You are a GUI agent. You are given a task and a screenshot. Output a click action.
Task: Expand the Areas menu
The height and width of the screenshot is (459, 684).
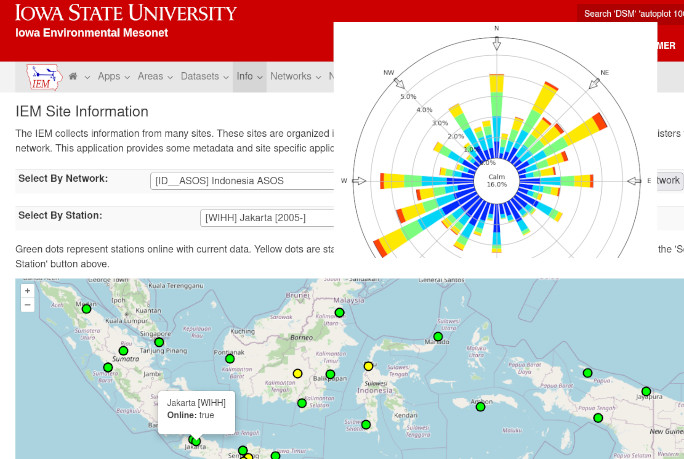point(155,77)
